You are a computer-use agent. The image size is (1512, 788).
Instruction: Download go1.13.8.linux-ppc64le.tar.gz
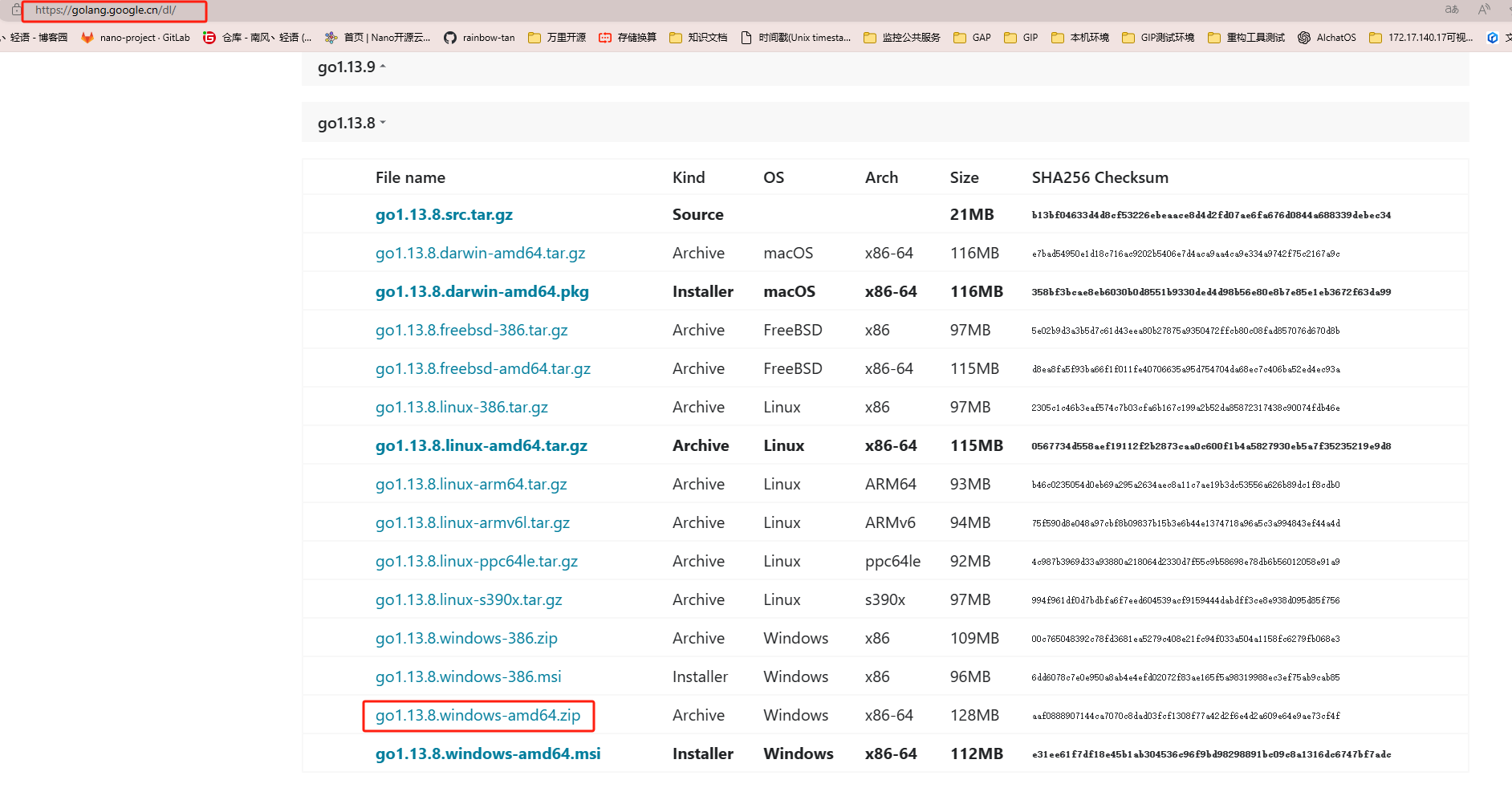click(x=476, y=561)
